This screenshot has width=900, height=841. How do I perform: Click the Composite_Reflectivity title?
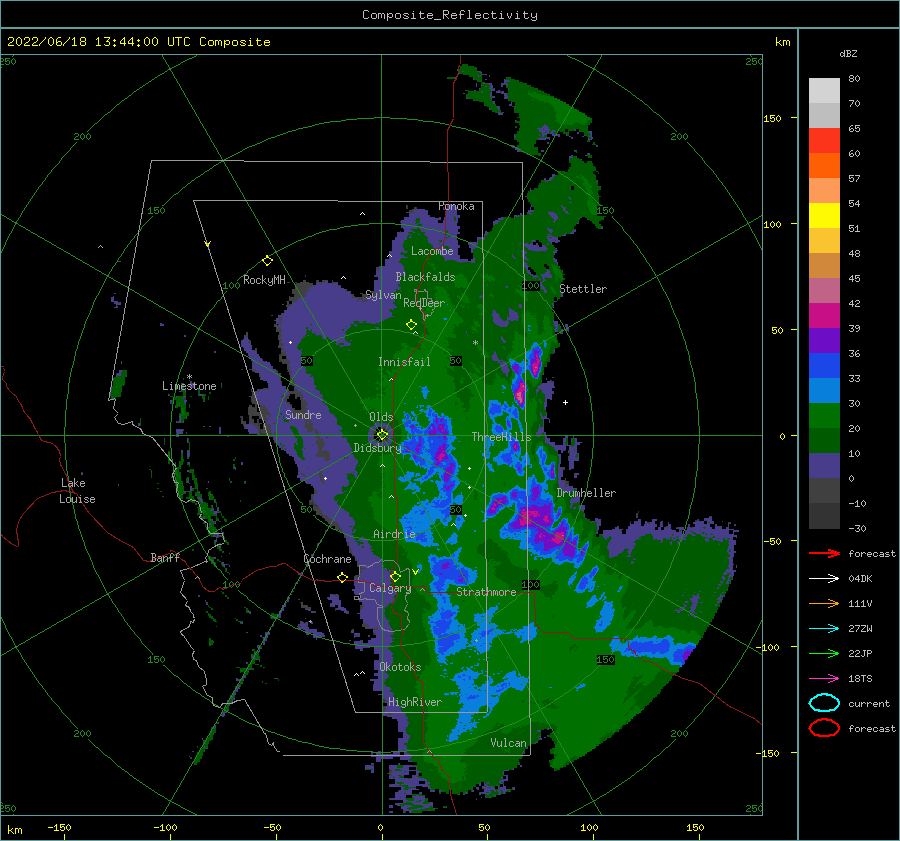450,15
